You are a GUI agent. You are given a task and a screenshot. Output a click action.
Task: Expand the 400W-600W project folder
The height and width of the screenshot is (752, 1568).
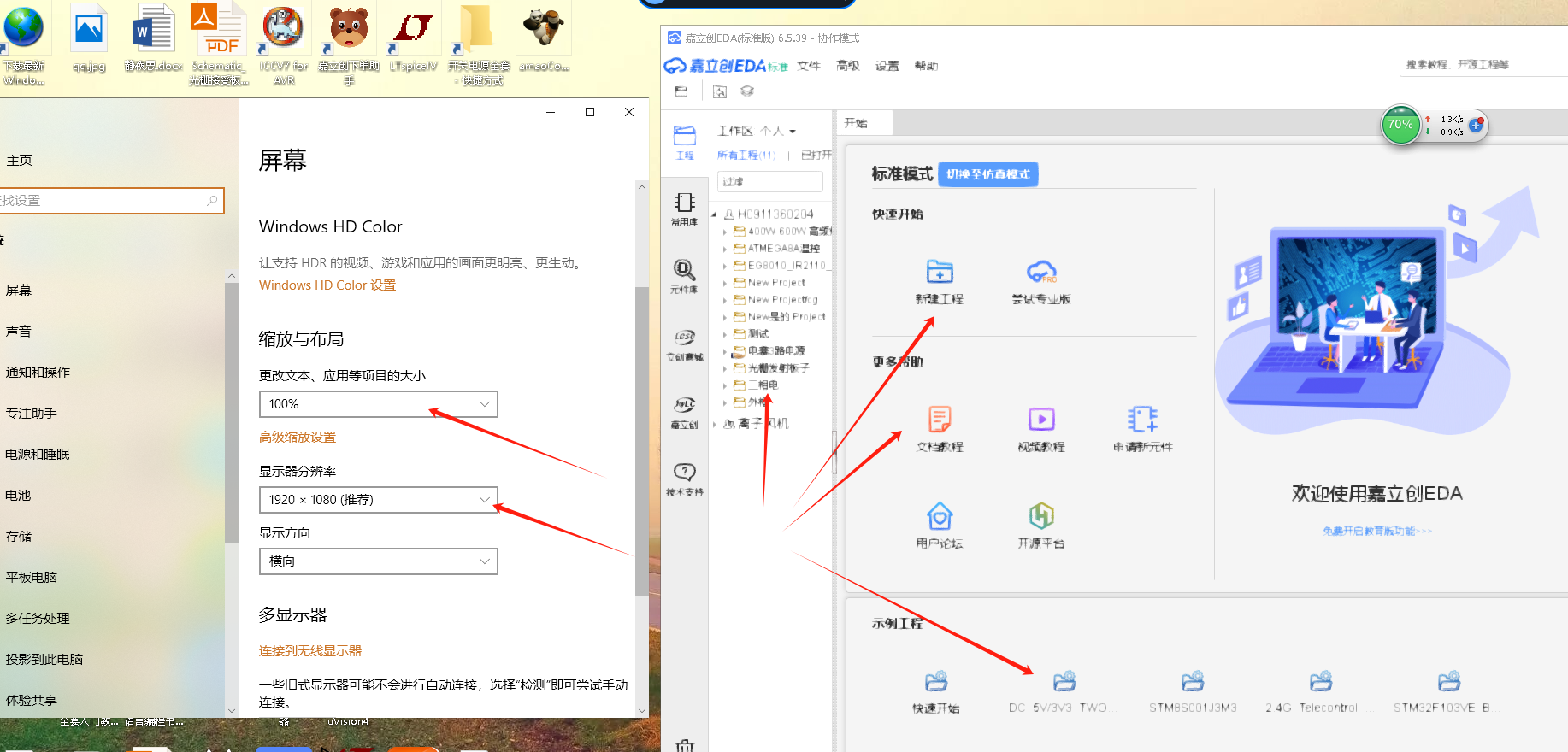point(725,232)
